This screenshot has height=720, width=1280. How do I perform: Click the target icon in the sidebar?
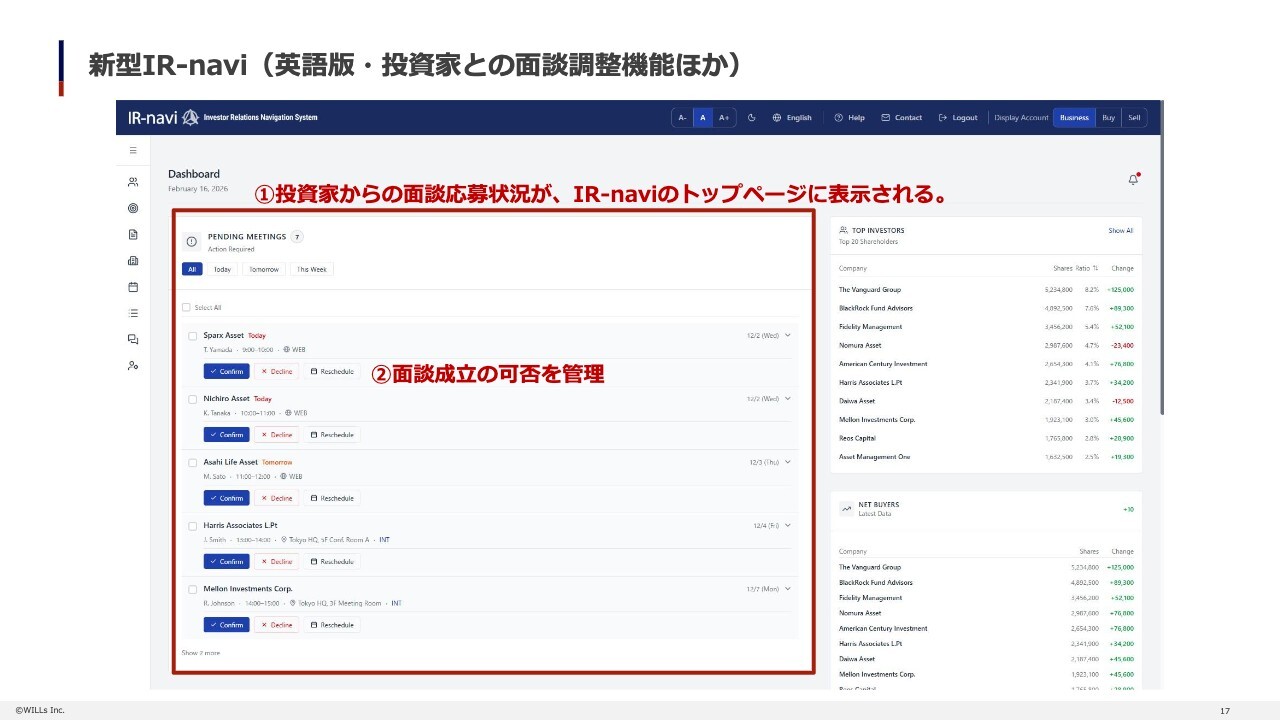[x=133, y=208]
